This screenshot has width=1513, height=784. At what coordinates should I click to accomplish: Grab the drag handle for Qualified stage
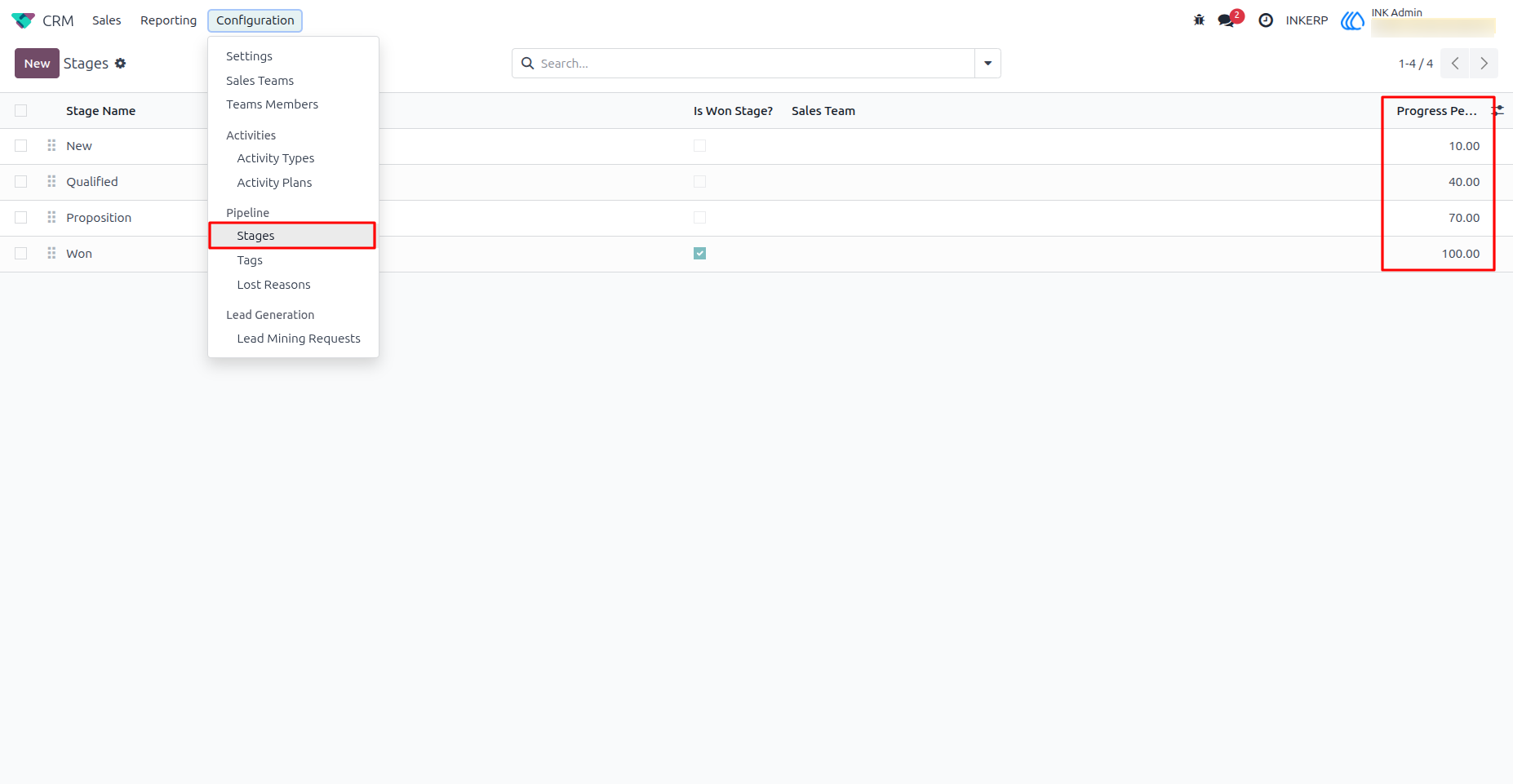[x=51, y=182]
